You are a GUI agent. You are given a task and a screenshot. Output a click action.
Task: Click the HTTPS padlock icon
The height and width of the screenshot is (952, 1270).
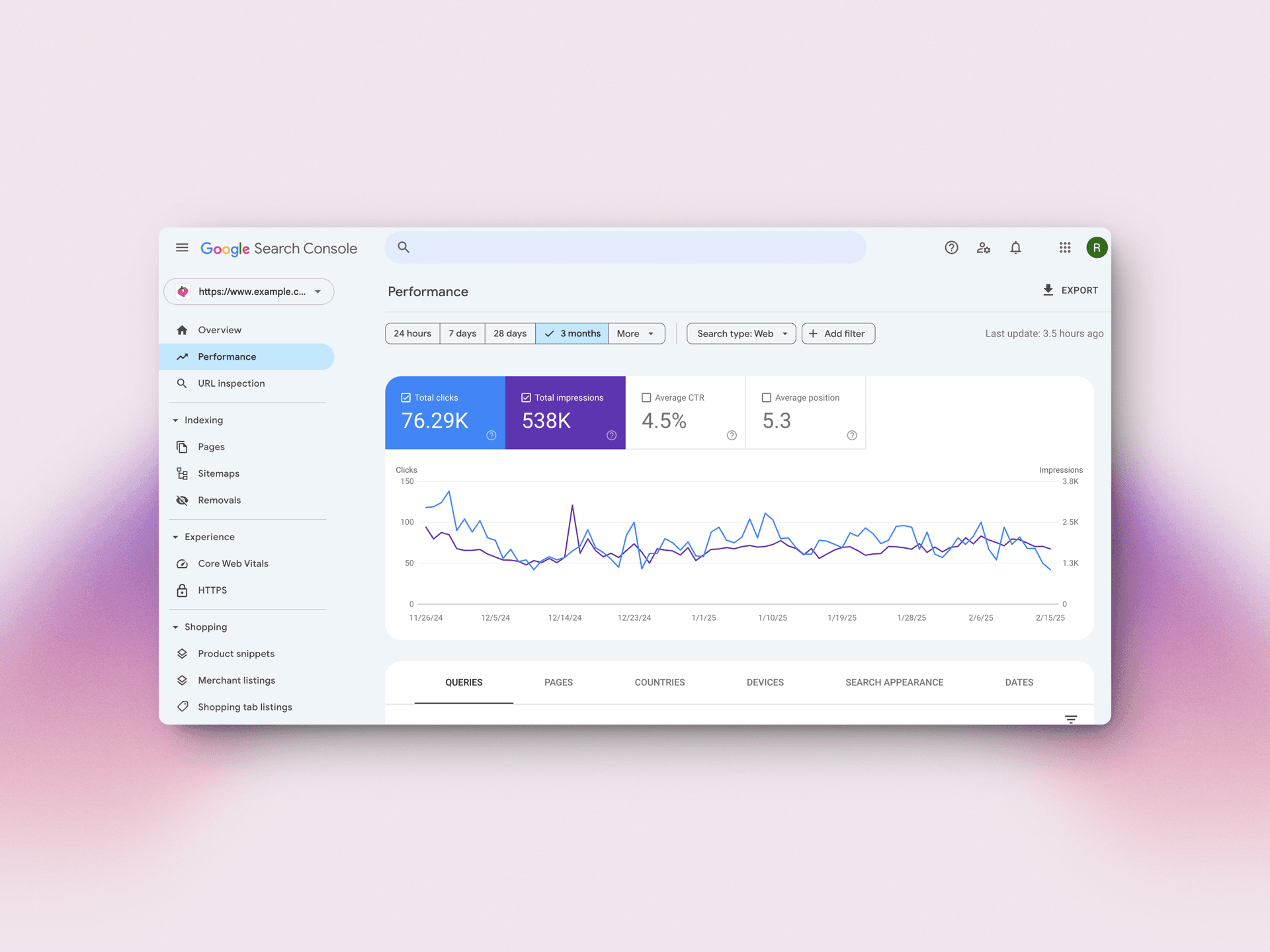coord(182,590)
